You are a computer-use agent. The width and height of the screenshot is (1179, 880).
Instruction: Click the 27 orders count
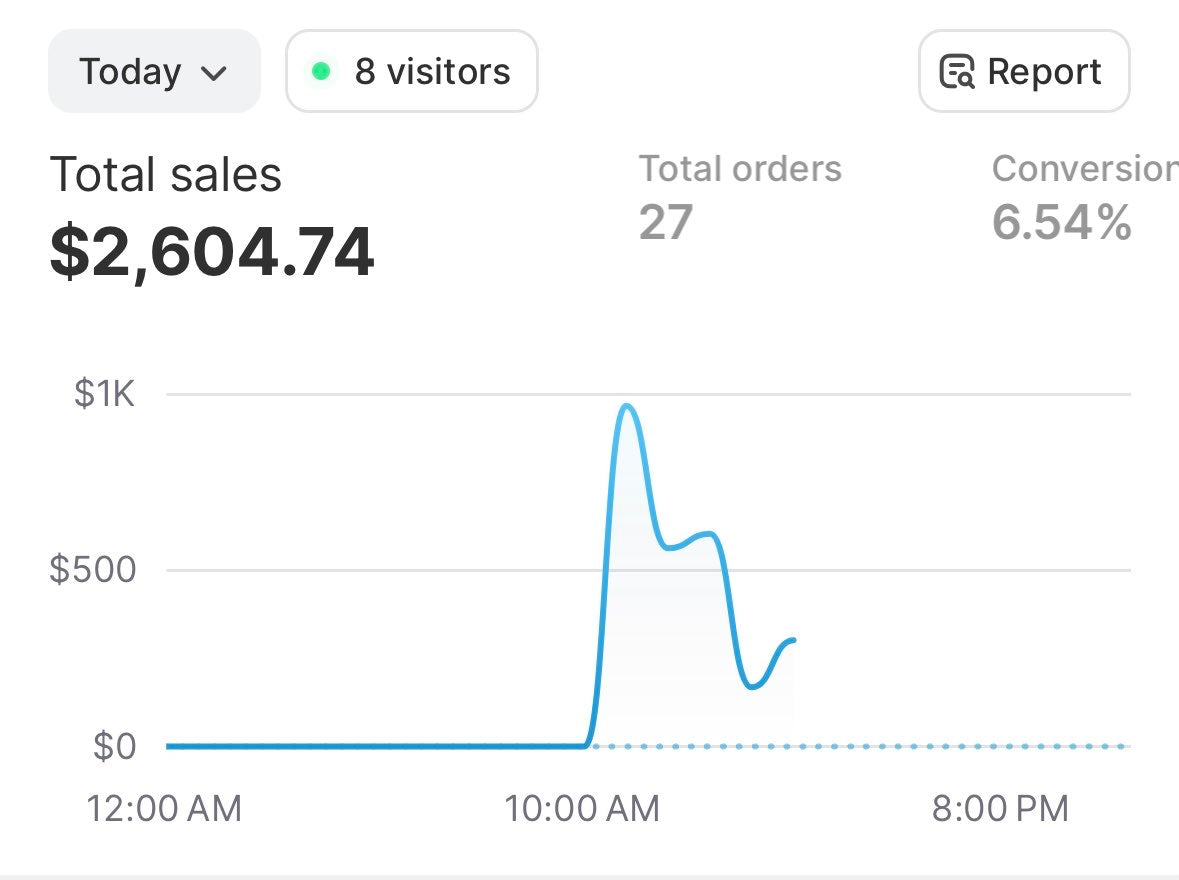666,222
